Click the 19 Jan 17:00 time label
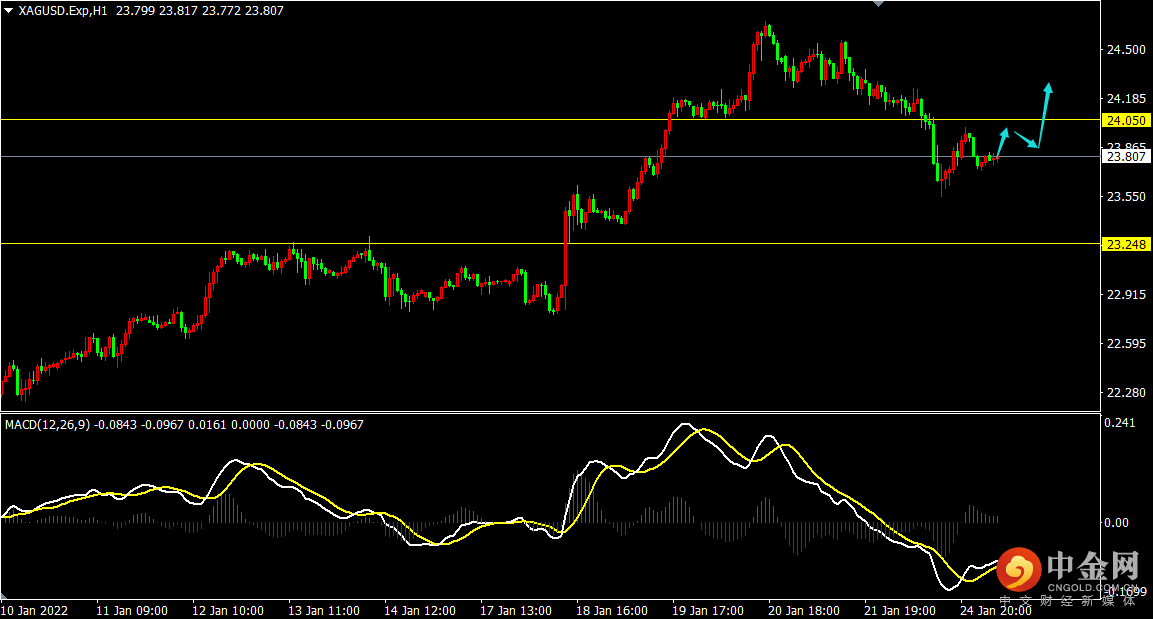This screenshot has width=1153, height=619. 708,611
